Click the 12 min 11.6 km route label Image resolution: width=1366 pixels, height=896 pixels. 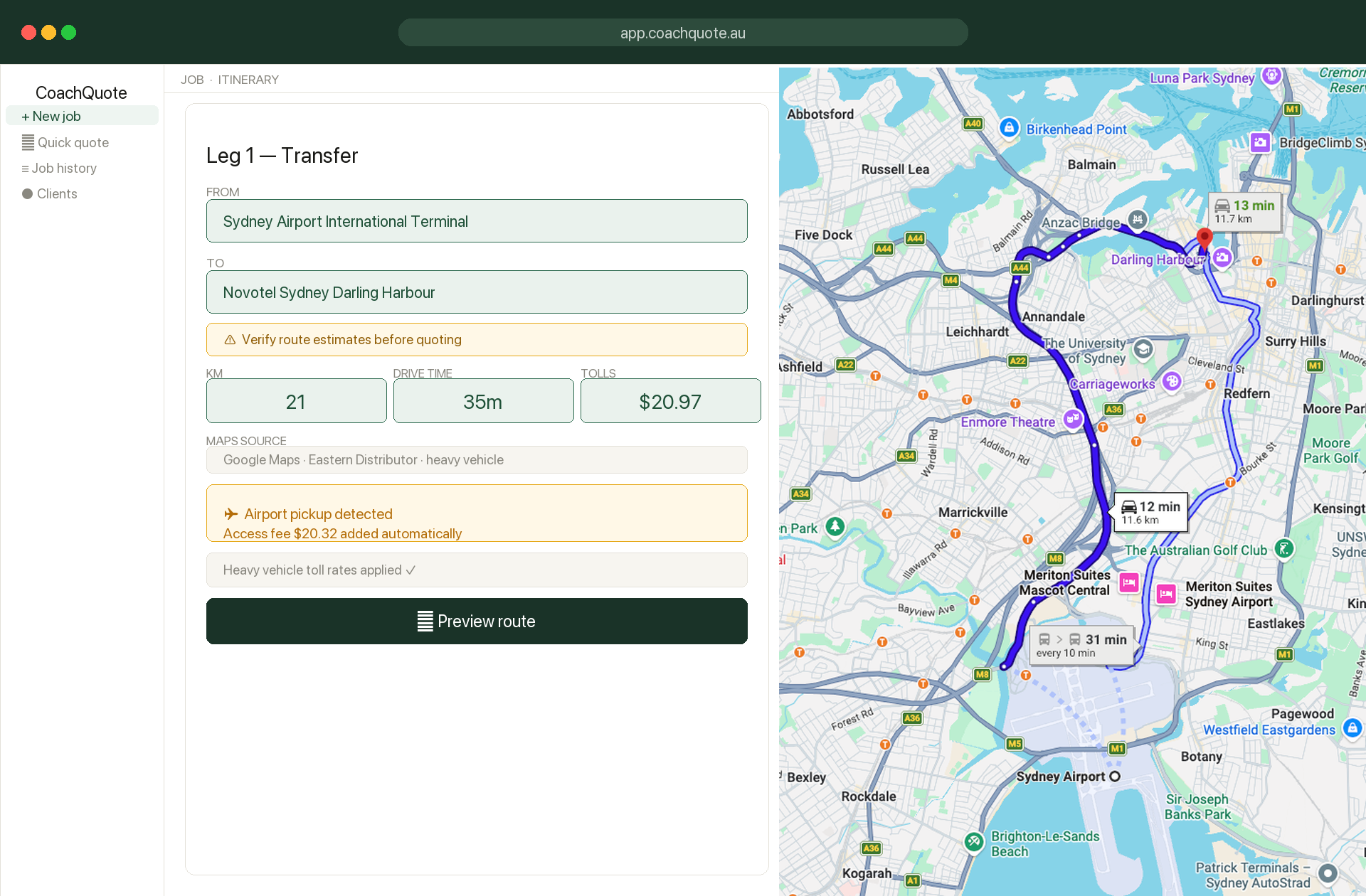[x=1150, y=512]
